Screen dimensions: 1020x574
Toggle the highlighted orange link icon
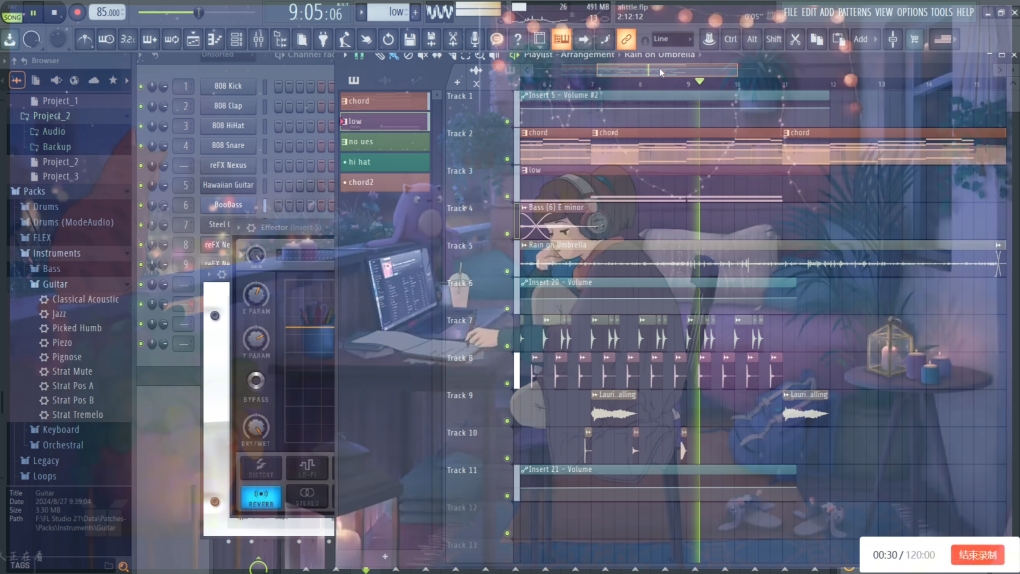(626, 39)
